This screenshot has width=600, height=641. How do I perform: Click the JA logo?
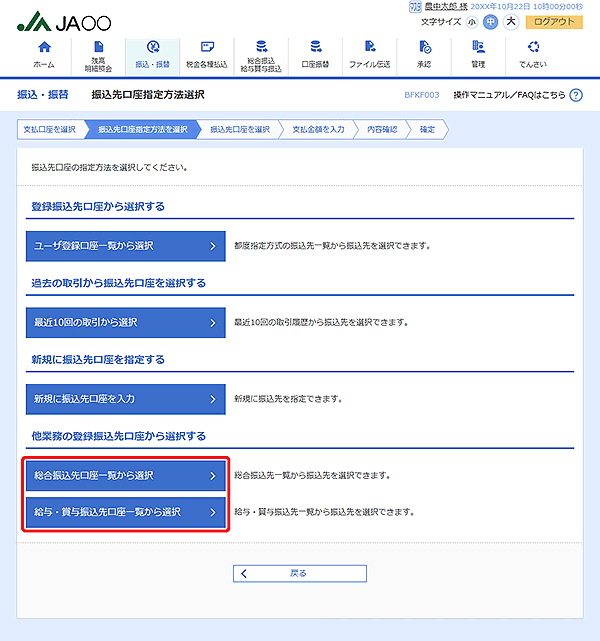tap(64, 22)
